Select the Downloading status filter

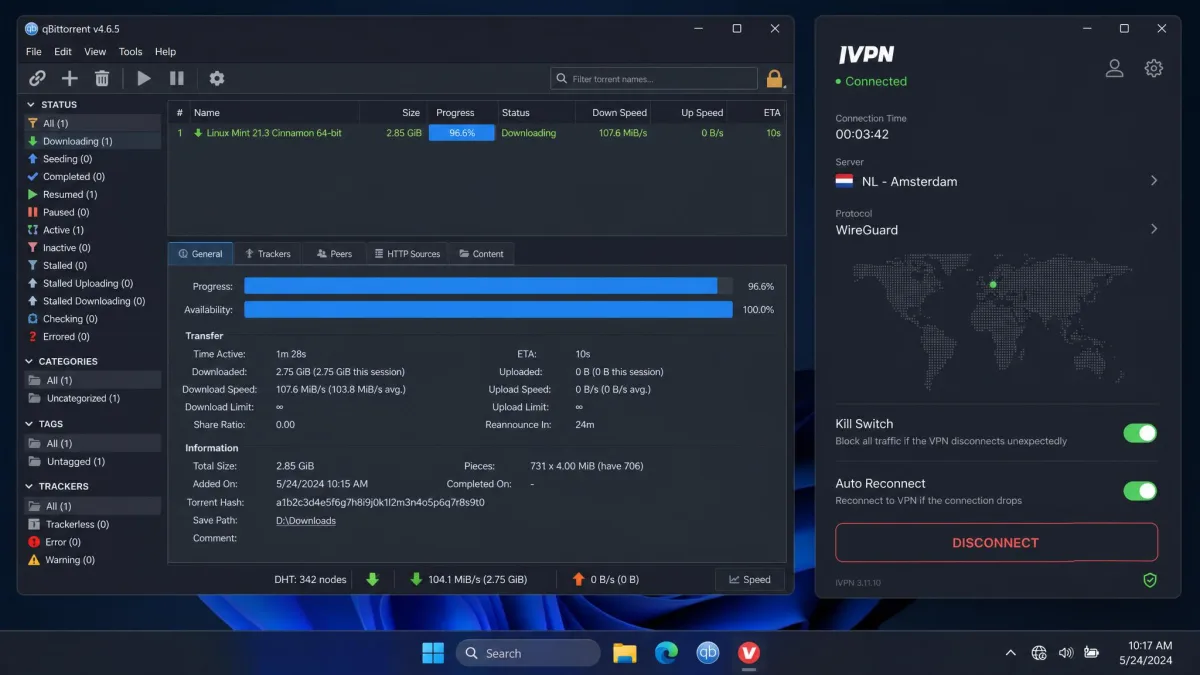point(93,141)
